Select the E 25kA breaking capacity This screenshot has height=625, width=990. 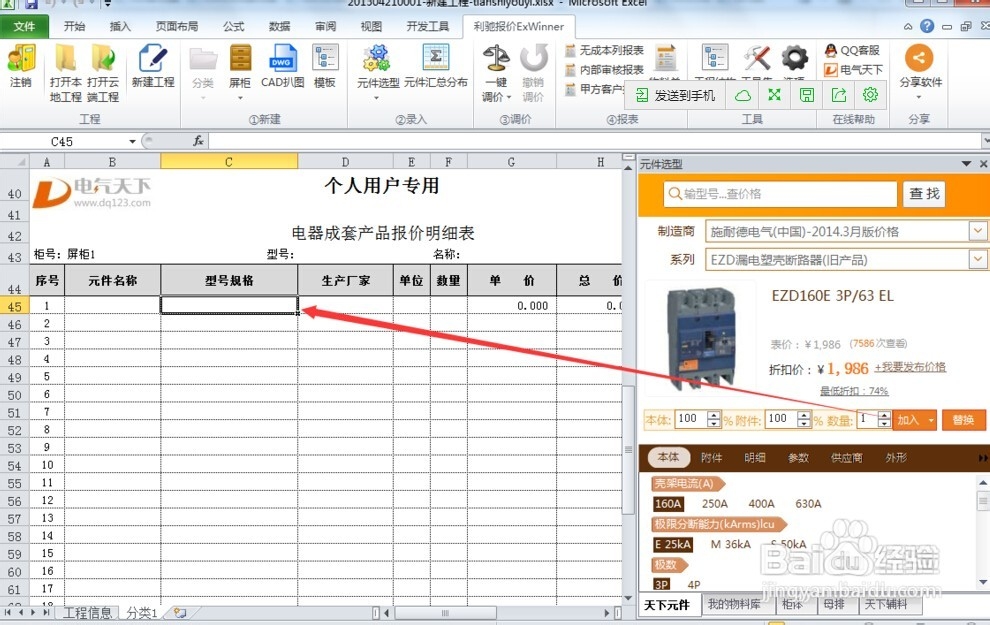(x=673, y=544)
